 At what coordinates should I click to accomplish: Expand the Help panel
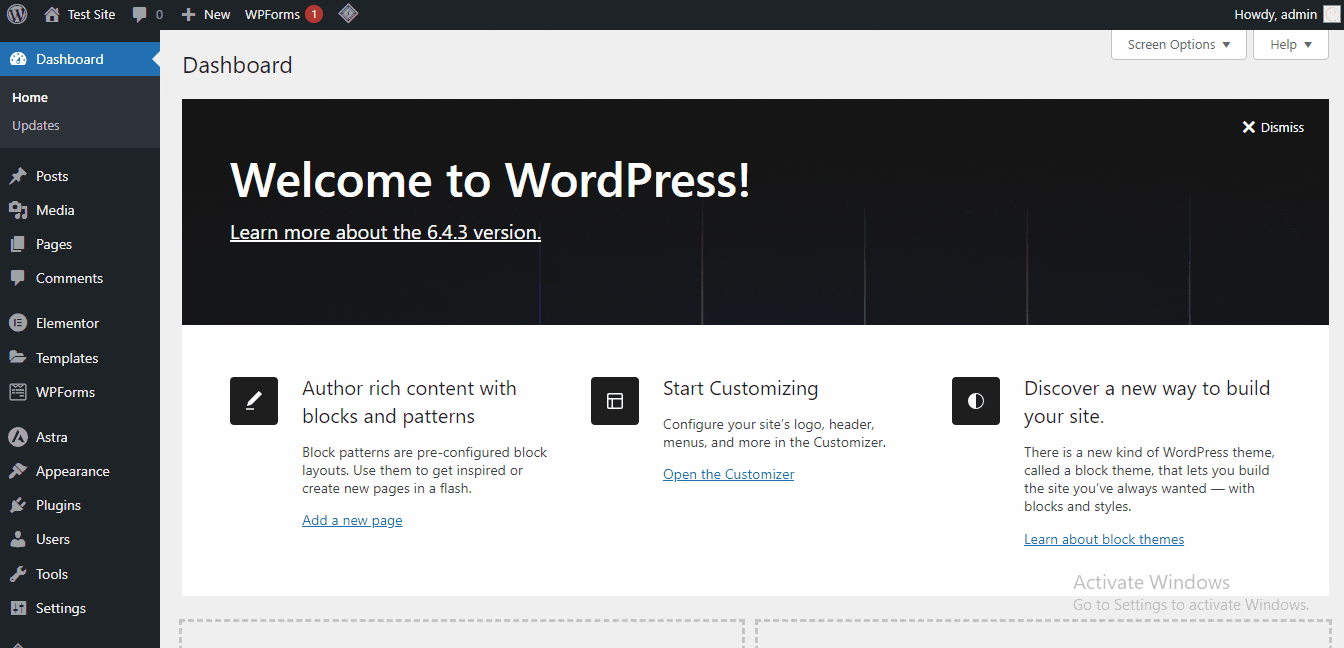click(x=1290, y=44)
